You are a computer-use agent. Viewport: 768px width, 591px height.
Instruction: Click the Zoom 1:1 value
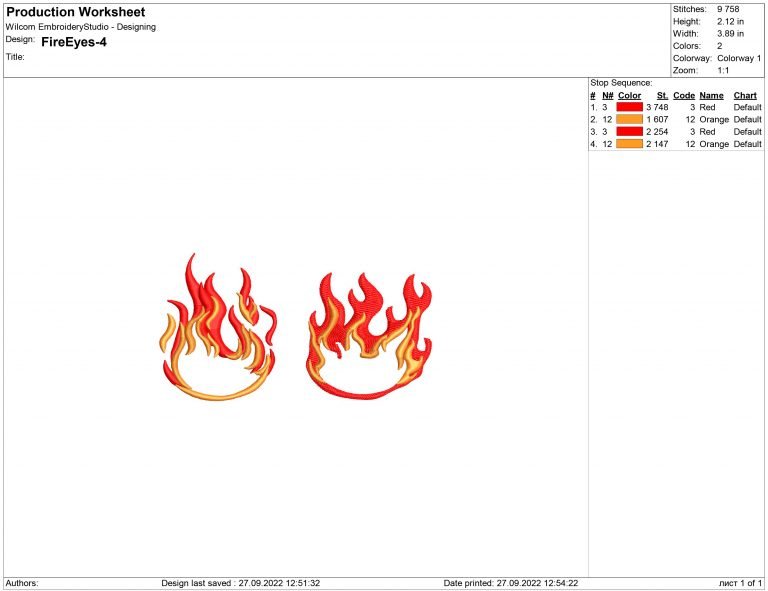(x=723, y=70)
